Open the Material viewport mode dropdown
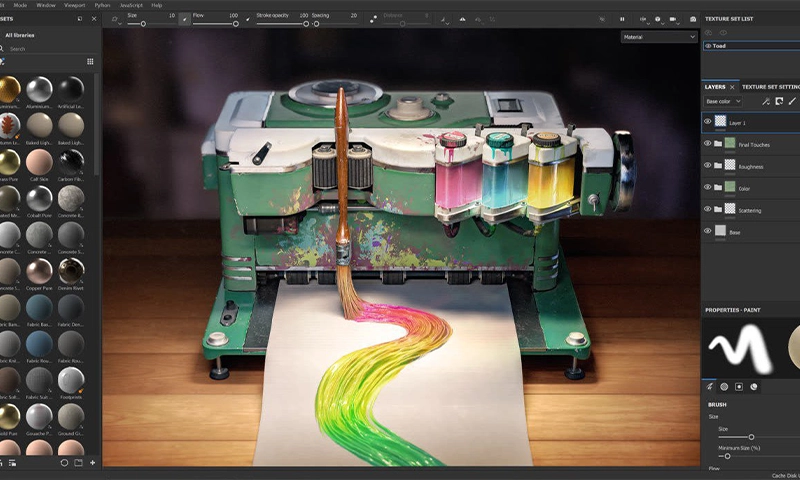 tap(658, 37)
